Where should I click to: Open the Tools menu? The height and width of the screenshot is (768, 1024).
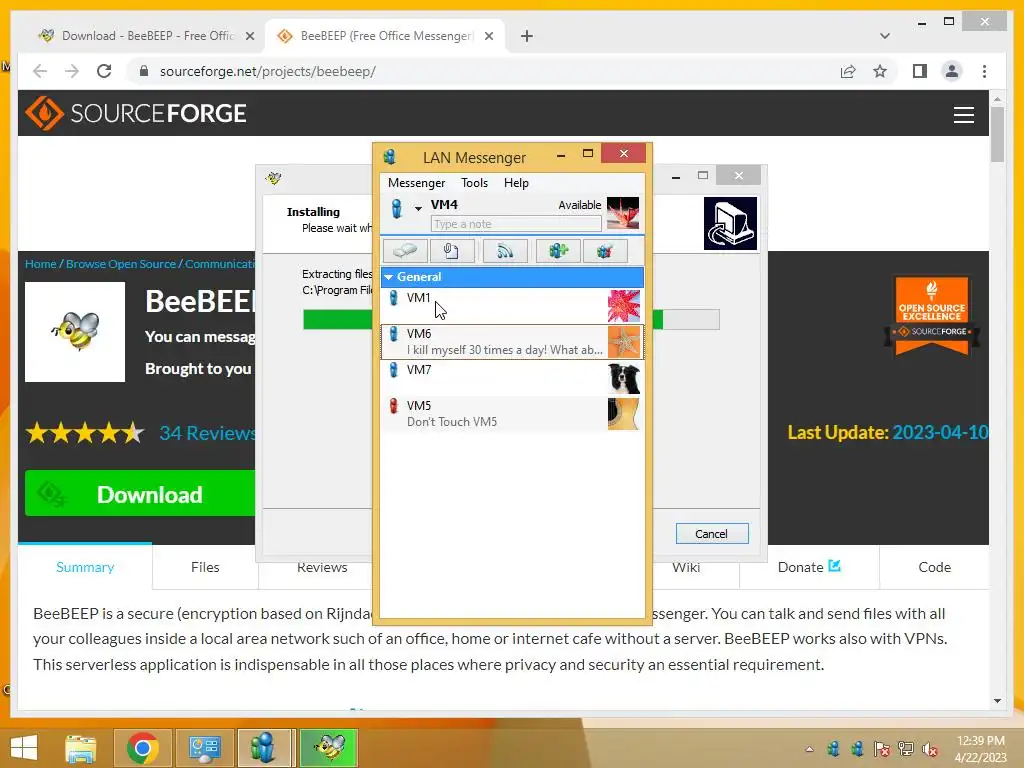pyautogui.click(x=474, y=183)
